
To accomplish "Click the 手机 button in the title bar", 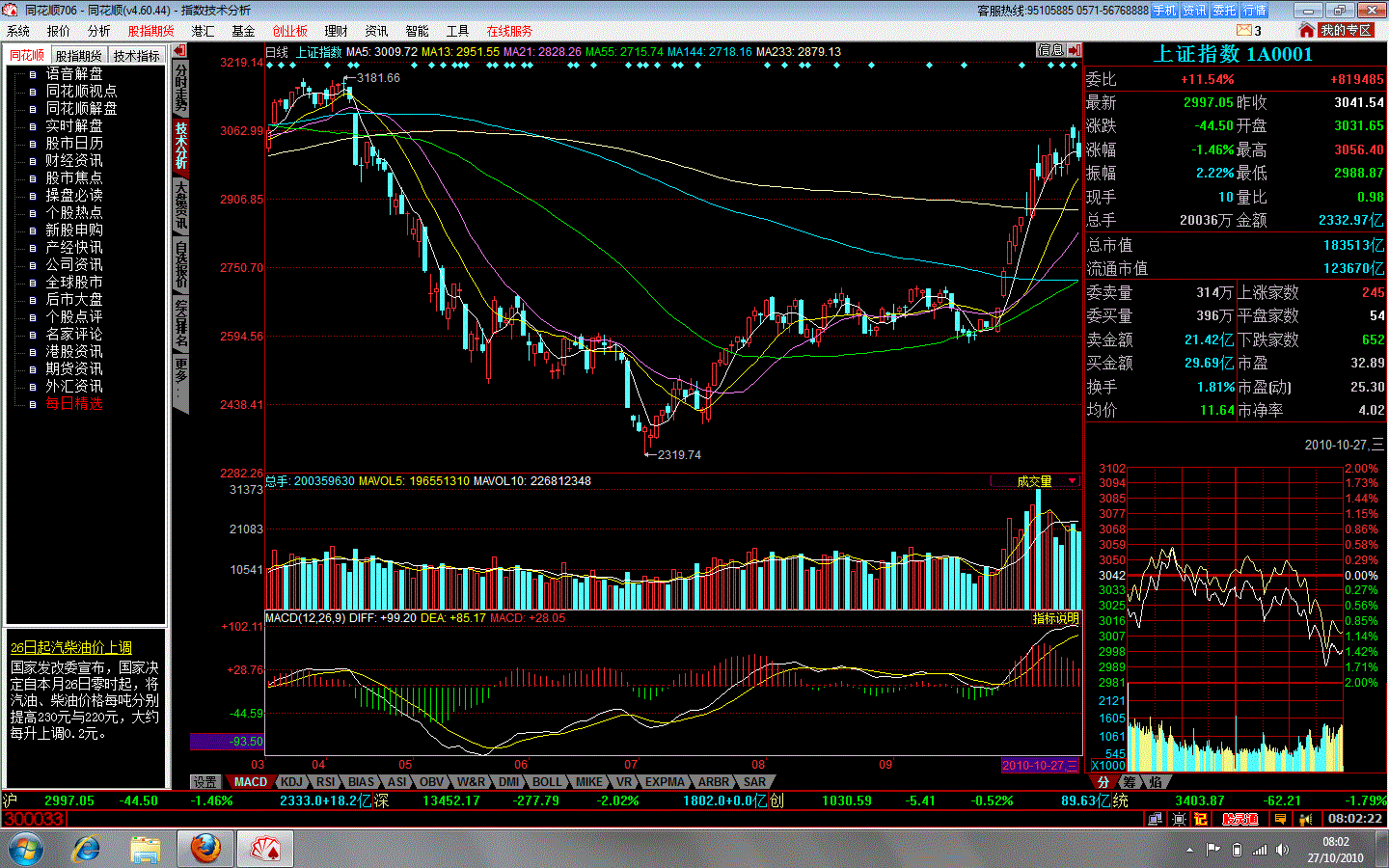I will tap(1165, 11).
